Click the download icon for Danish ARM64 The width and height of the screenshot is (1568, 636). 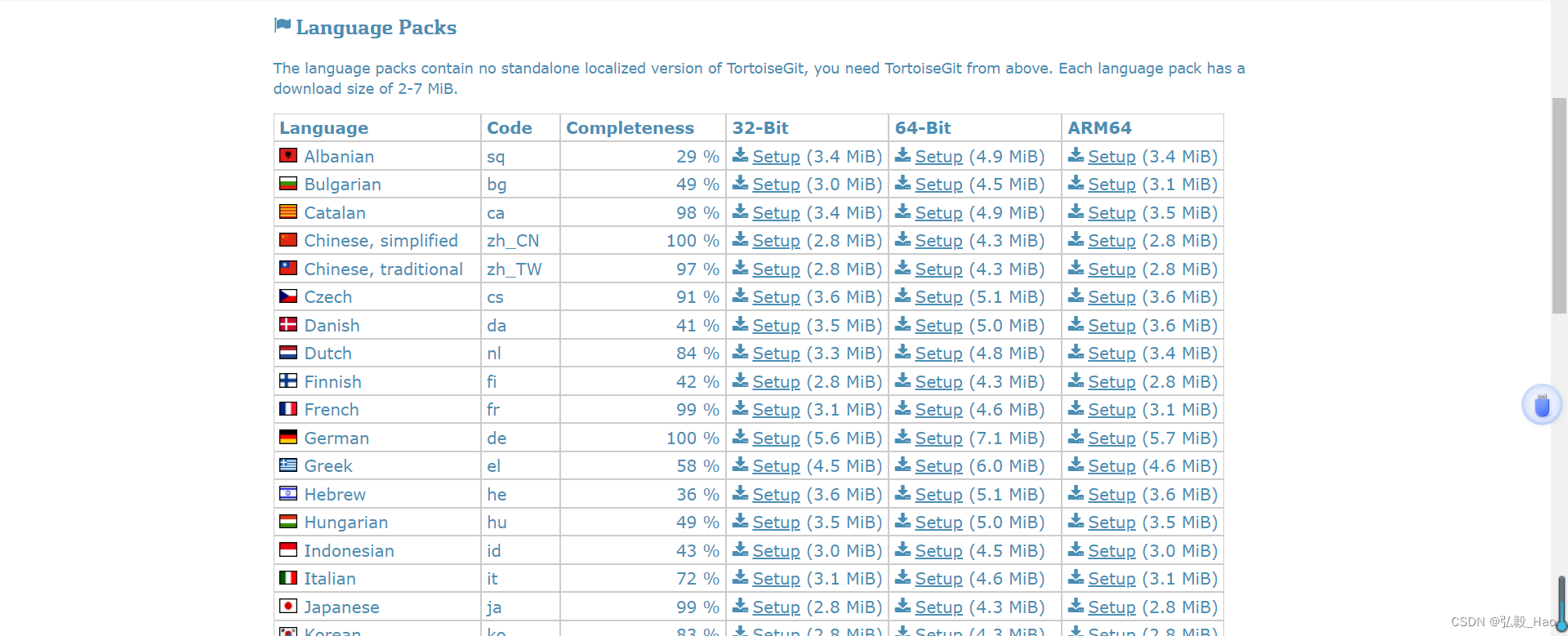click(1076, 324)
